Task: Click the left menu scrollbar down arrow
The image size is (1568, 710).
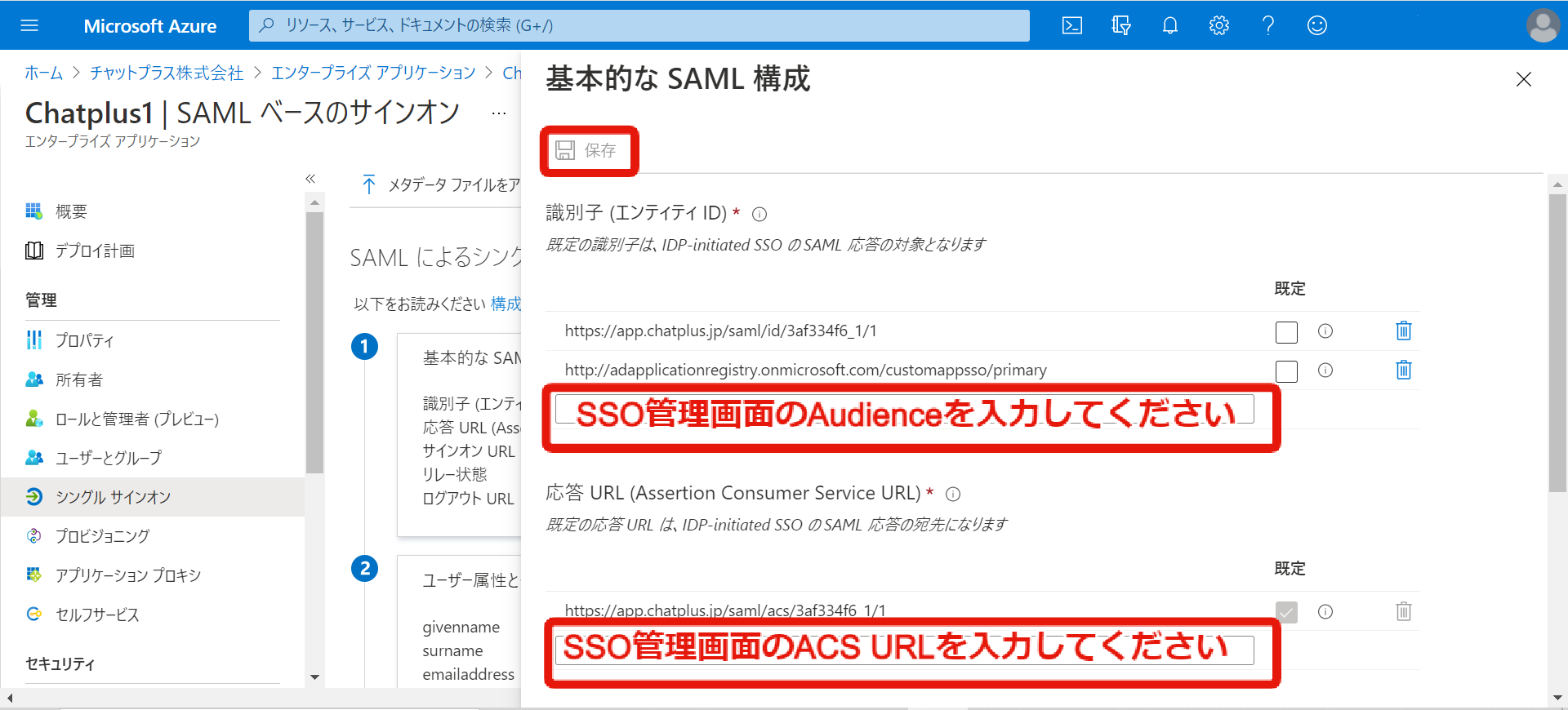Action: pyautogui.click(x=314, y=677)
